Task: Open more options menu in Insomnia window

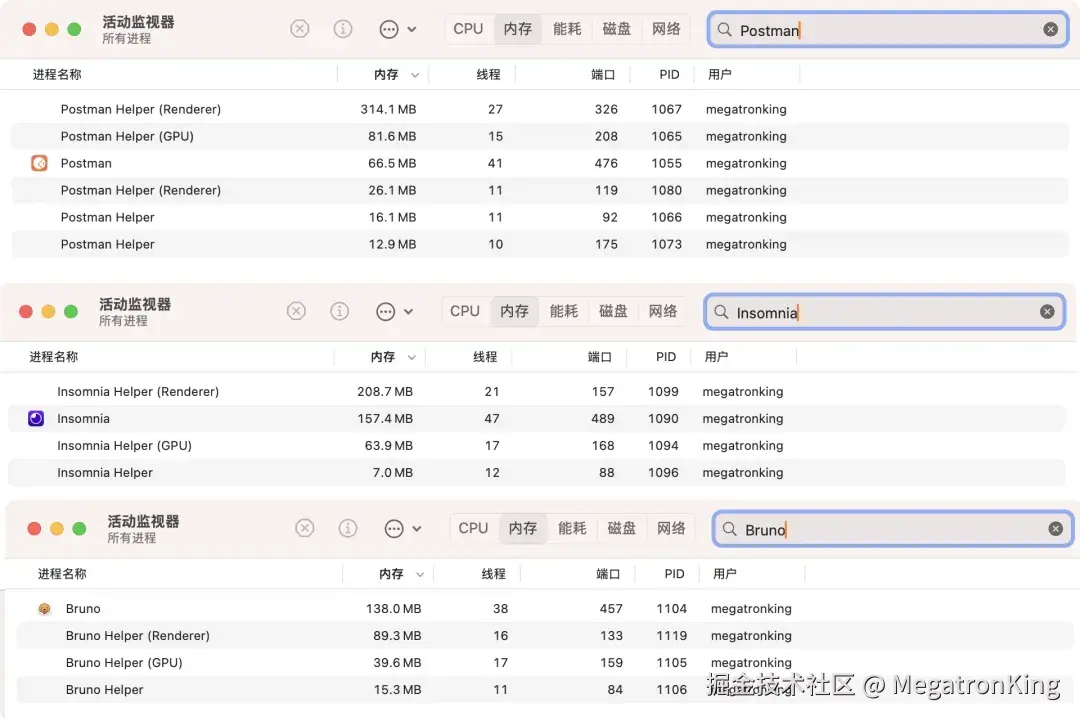Action: point(394,311)
